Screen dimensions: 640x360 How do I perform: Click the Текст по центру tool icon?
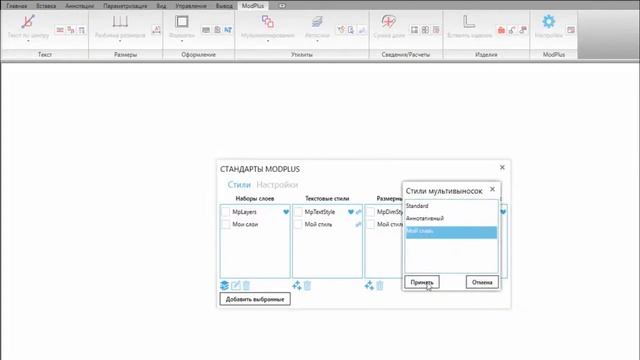28,22
